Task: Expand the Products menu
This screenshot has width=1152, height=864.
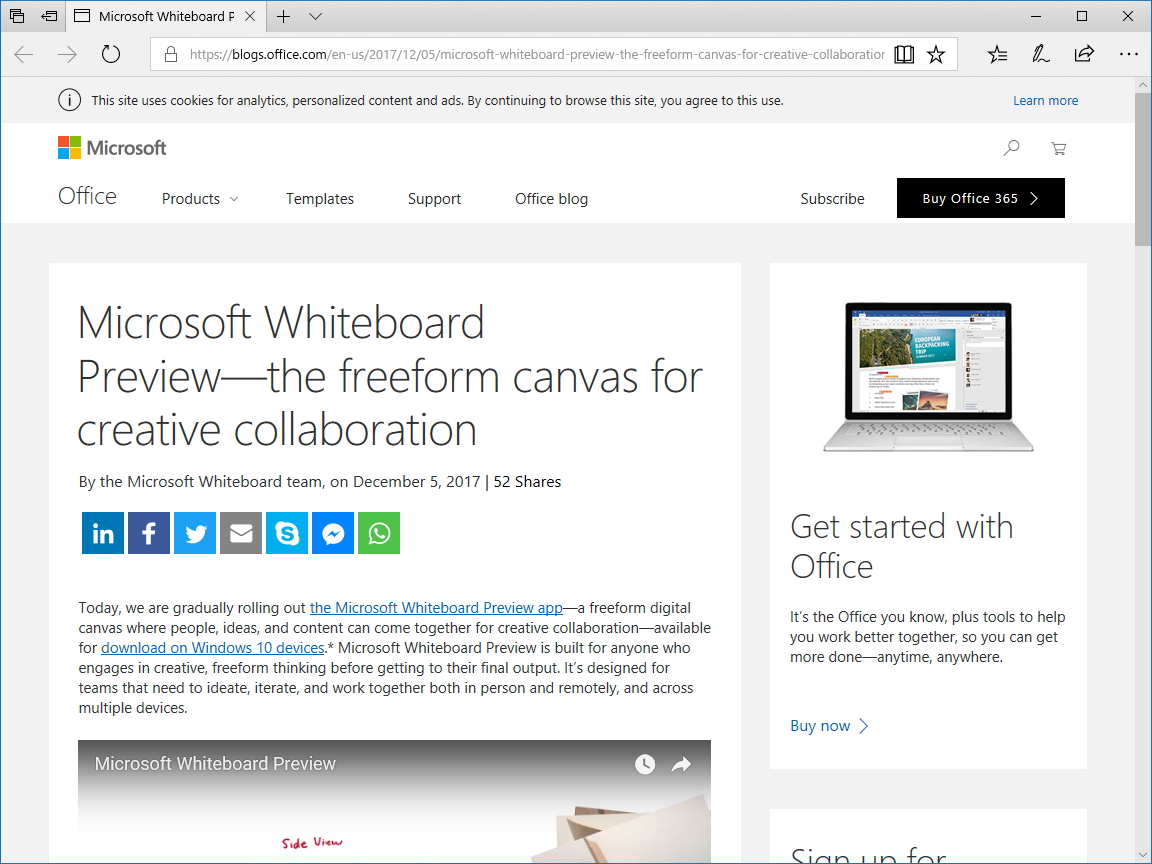Action: pos(200,199)
